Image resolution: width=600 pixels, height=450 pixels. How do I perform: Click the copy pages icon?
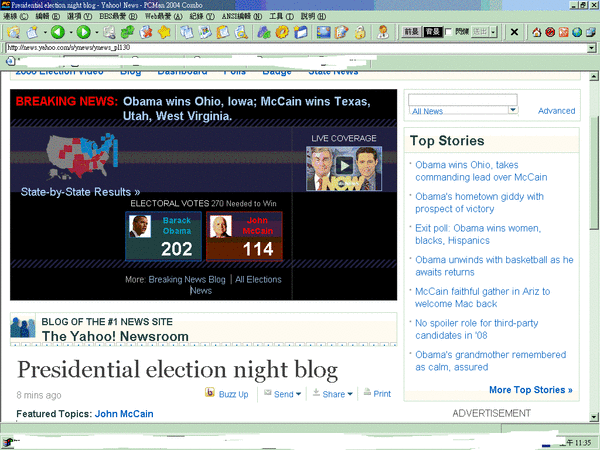[187, 32]
